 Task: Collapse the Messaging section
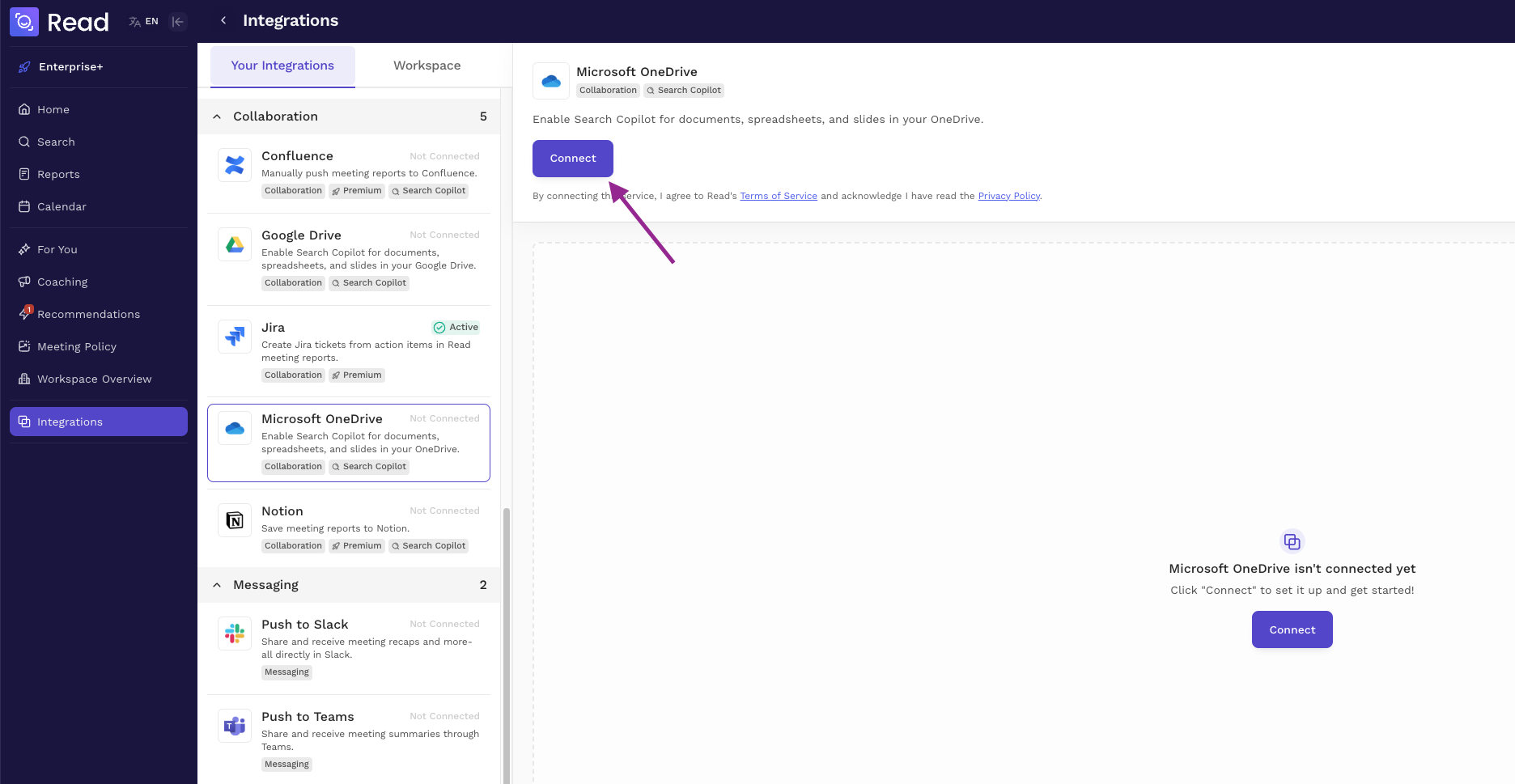pos(217,585)
